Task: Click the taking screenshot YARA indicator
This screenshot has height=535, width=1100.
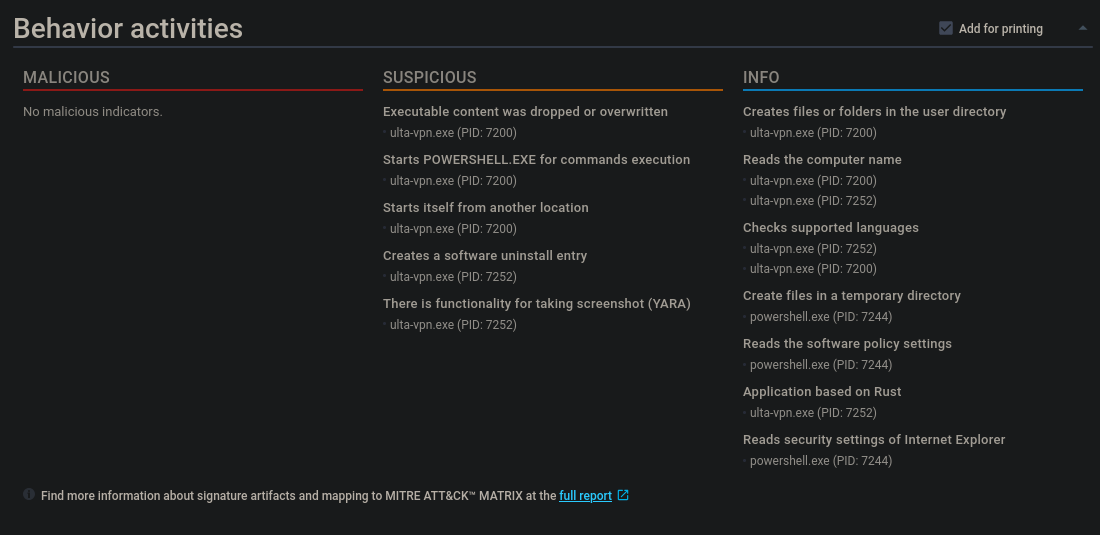Action: pos(536,304)
